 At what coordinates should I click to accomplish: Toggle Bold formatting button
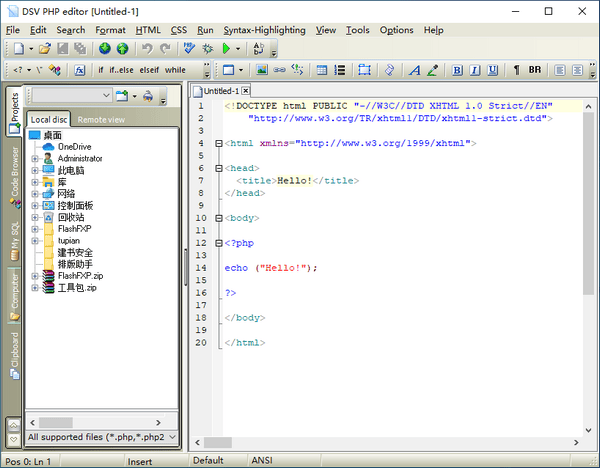coord(456,70)
